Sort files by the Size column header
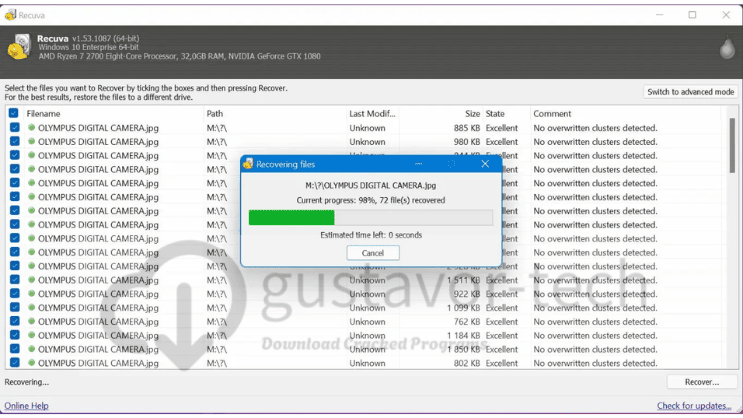 point(472,114)
